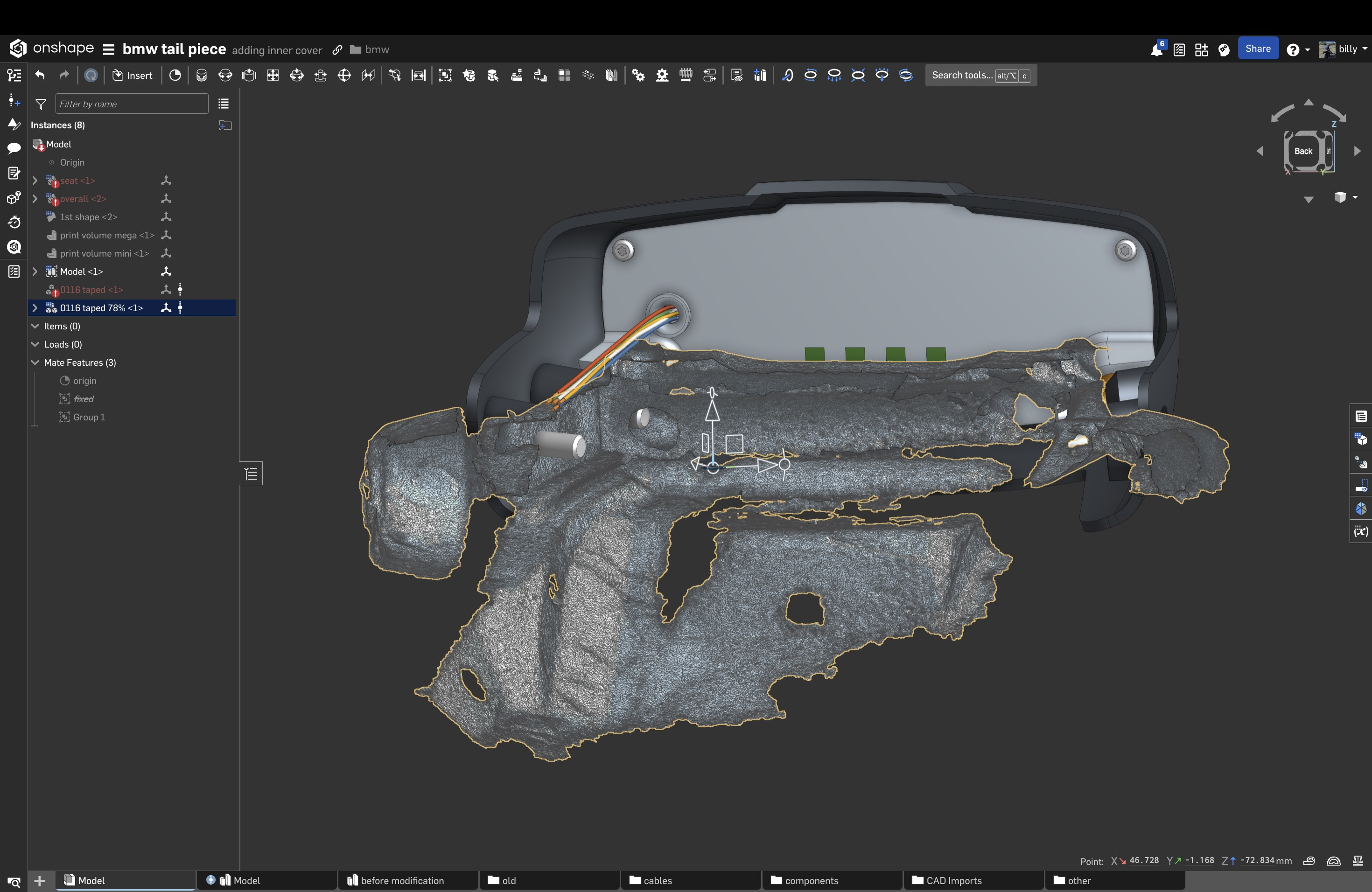
Task: Click the Search tools field
Action: [961, 75]
